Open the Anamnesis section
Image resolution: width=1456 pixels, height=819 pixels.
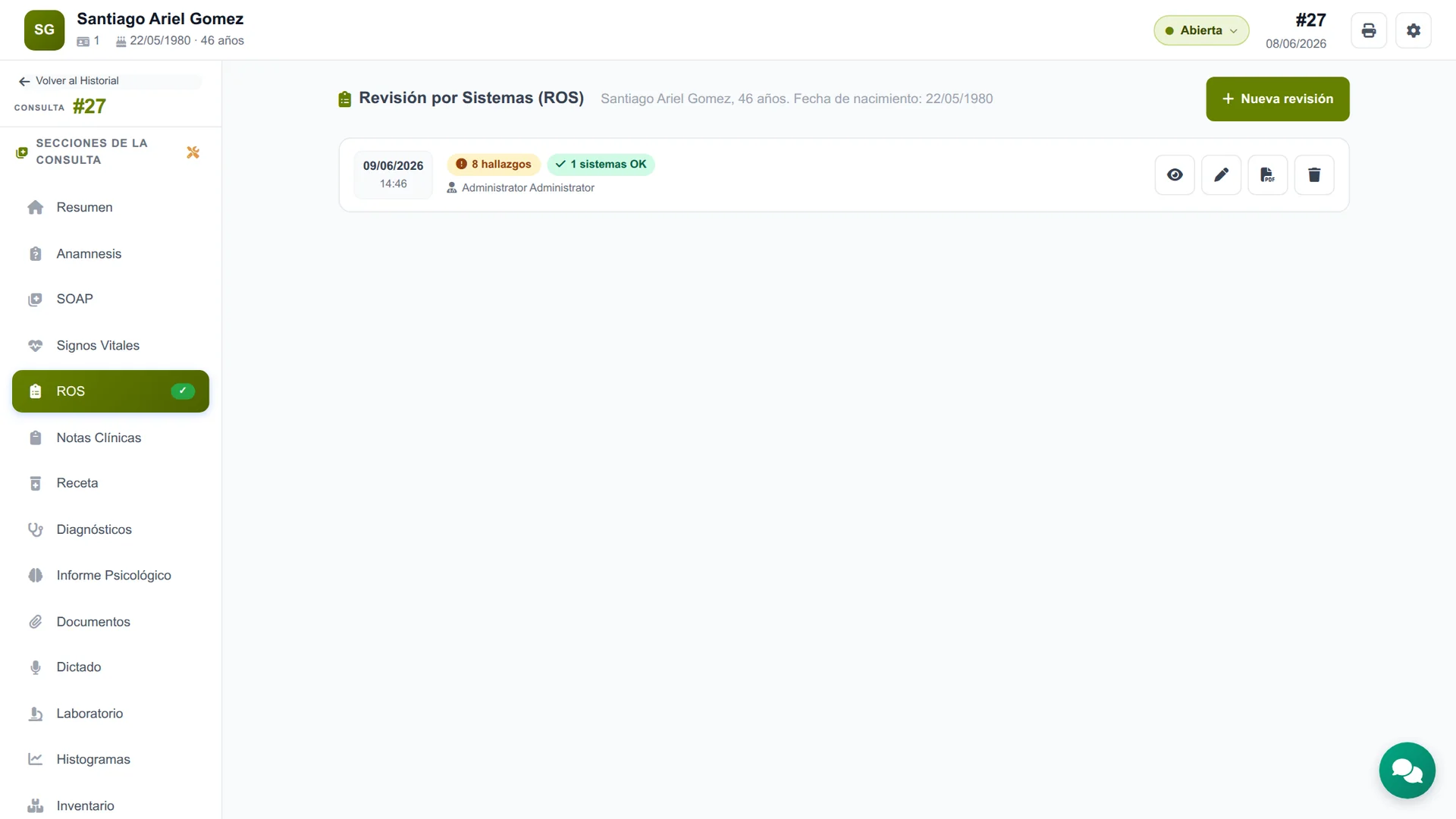pos(111,253)
